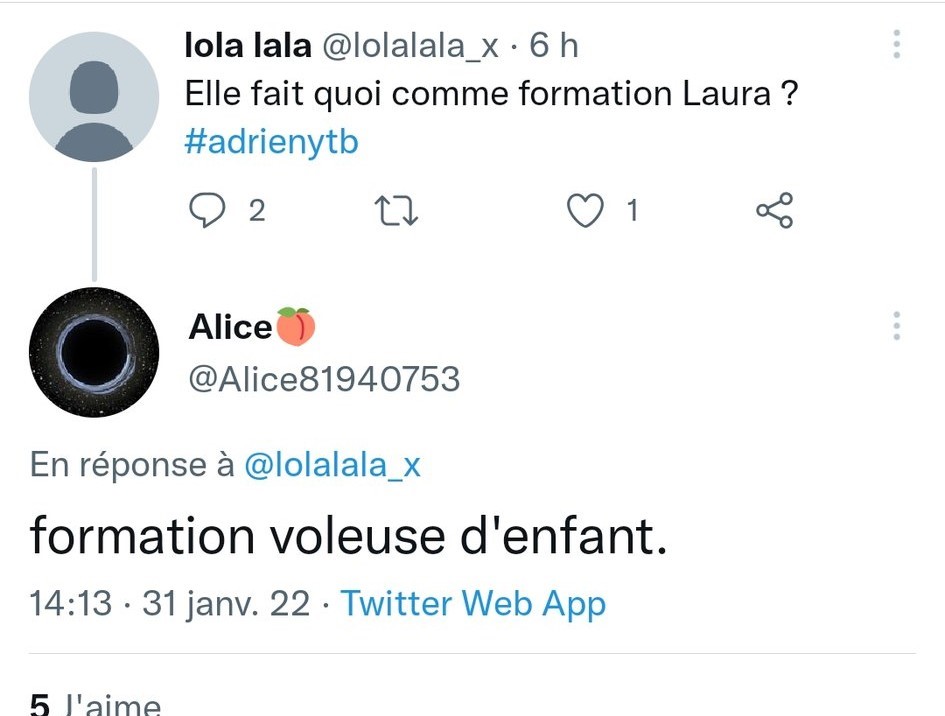
Task: Open Alice's display name profile link
Action: pyautogui.click(x=231, y=327)
